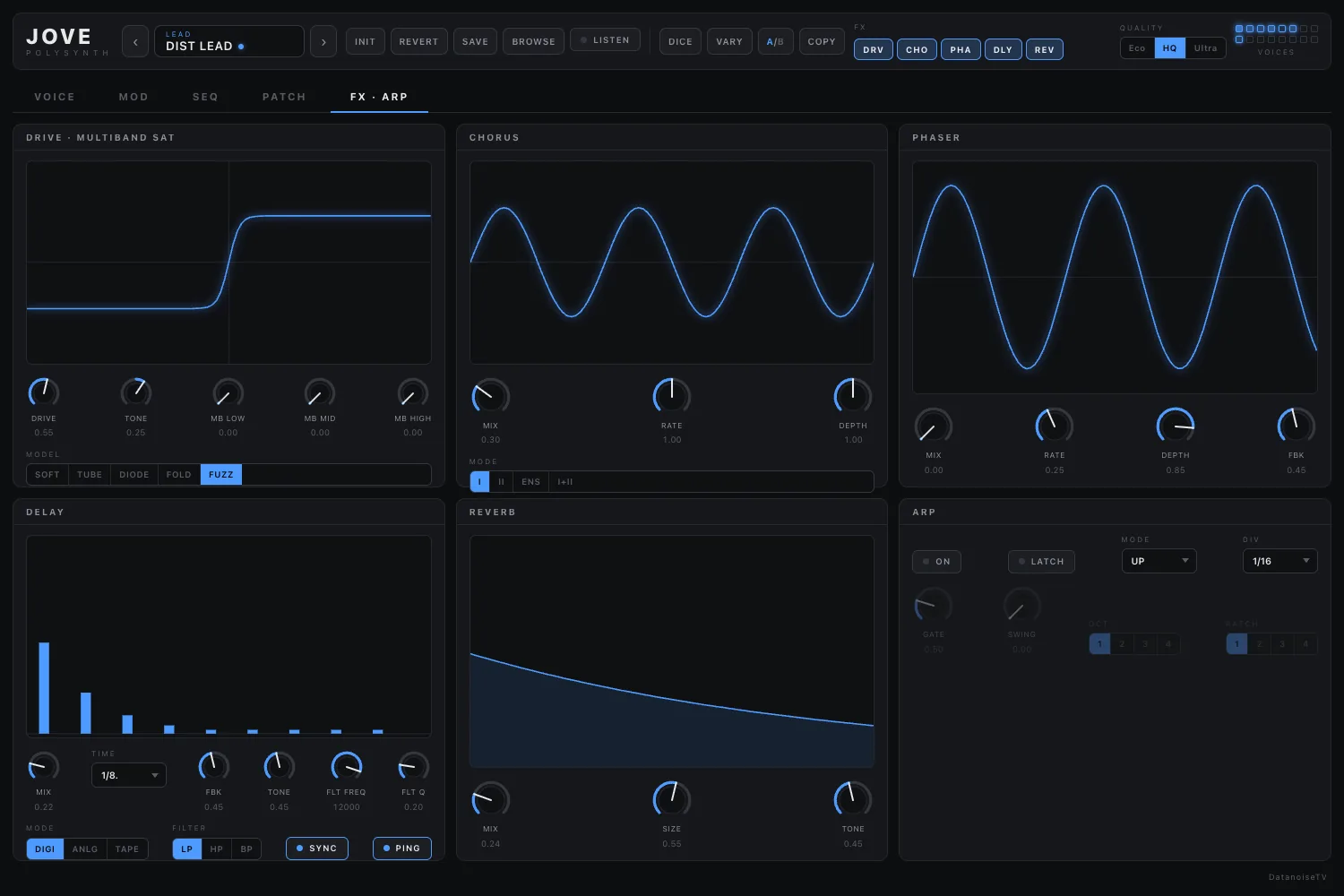
Task: Select chorus mode ENS
Action: click(x=530, y=482)
